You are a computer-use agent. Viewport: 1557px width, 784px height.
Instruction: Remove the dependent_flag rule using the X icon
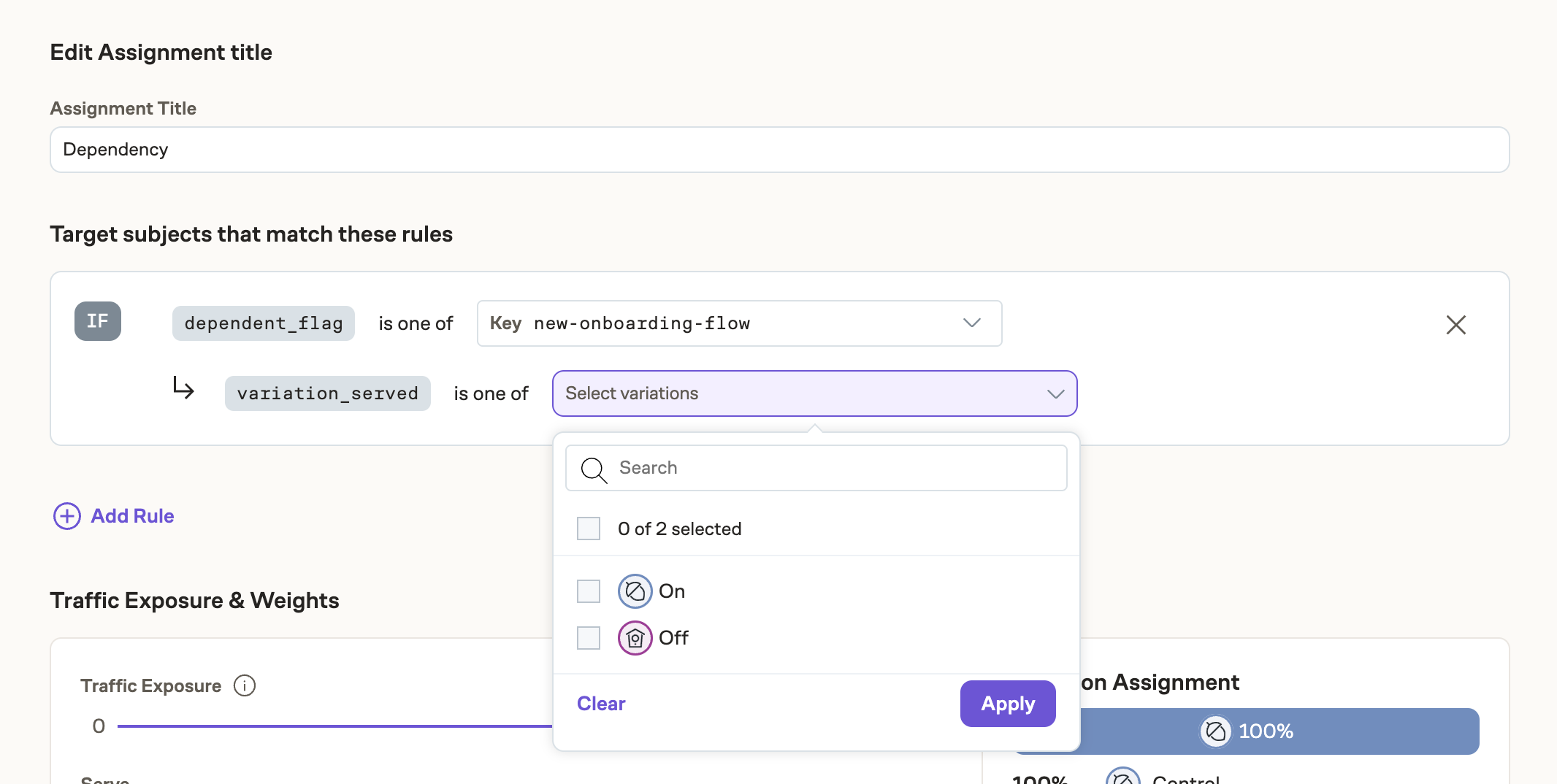point(1456,324)
